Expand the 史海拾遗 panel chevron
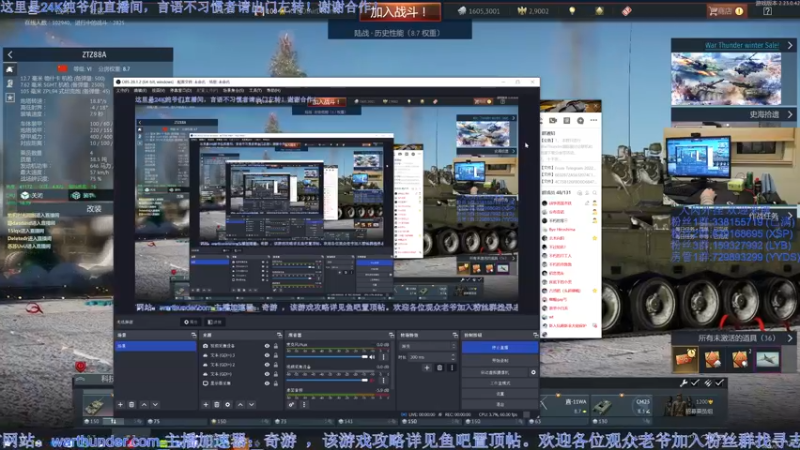This screenshot has height=450, width=800. click(x=790, y=114)
